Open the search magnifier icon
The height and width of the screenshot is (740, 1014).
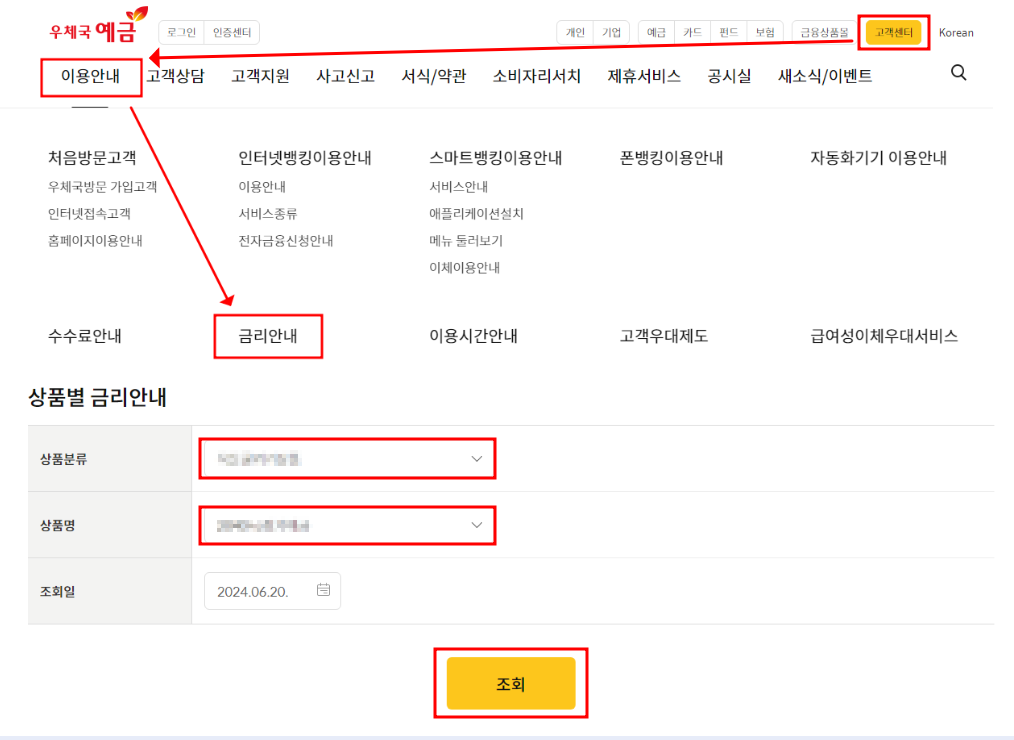(x=958, y=72)
